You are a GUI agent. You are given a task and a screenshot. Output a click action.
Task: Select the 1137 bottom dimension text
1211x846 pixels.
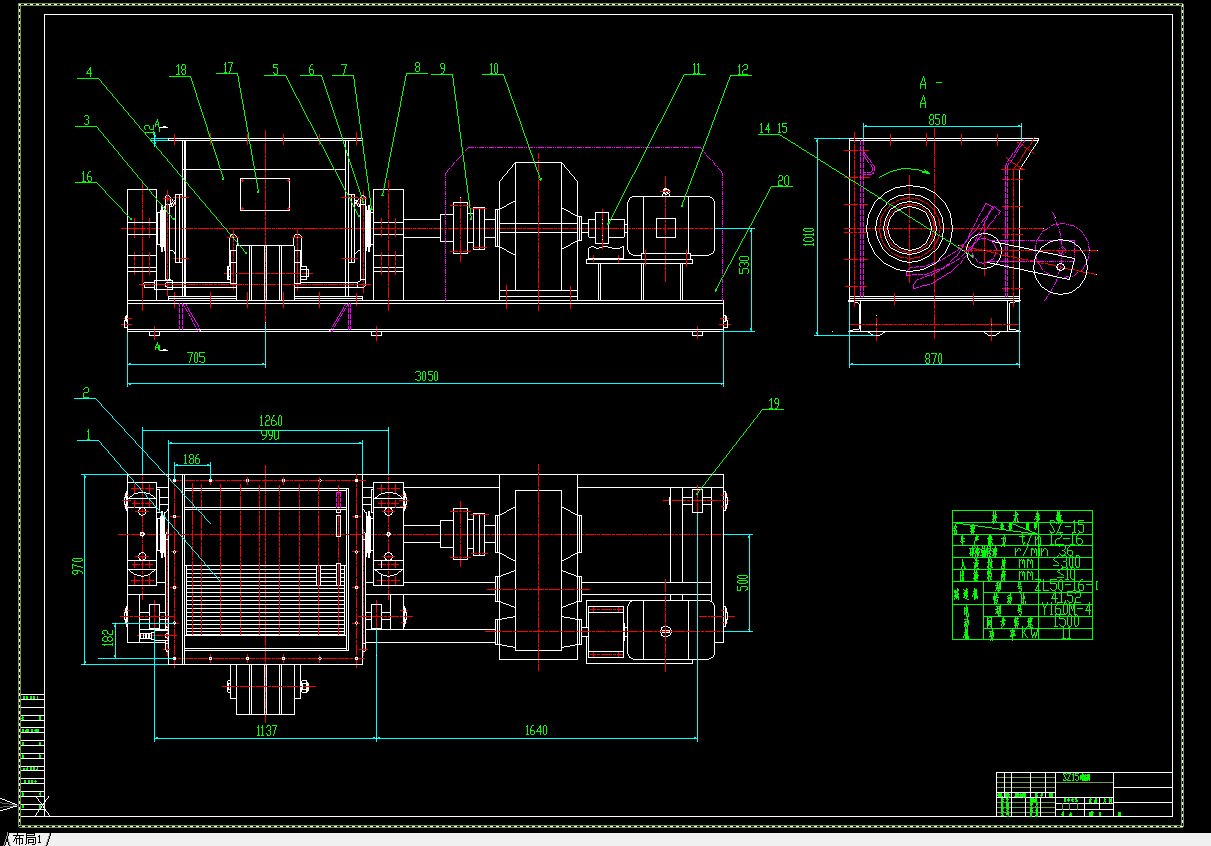tap(265, 731)
